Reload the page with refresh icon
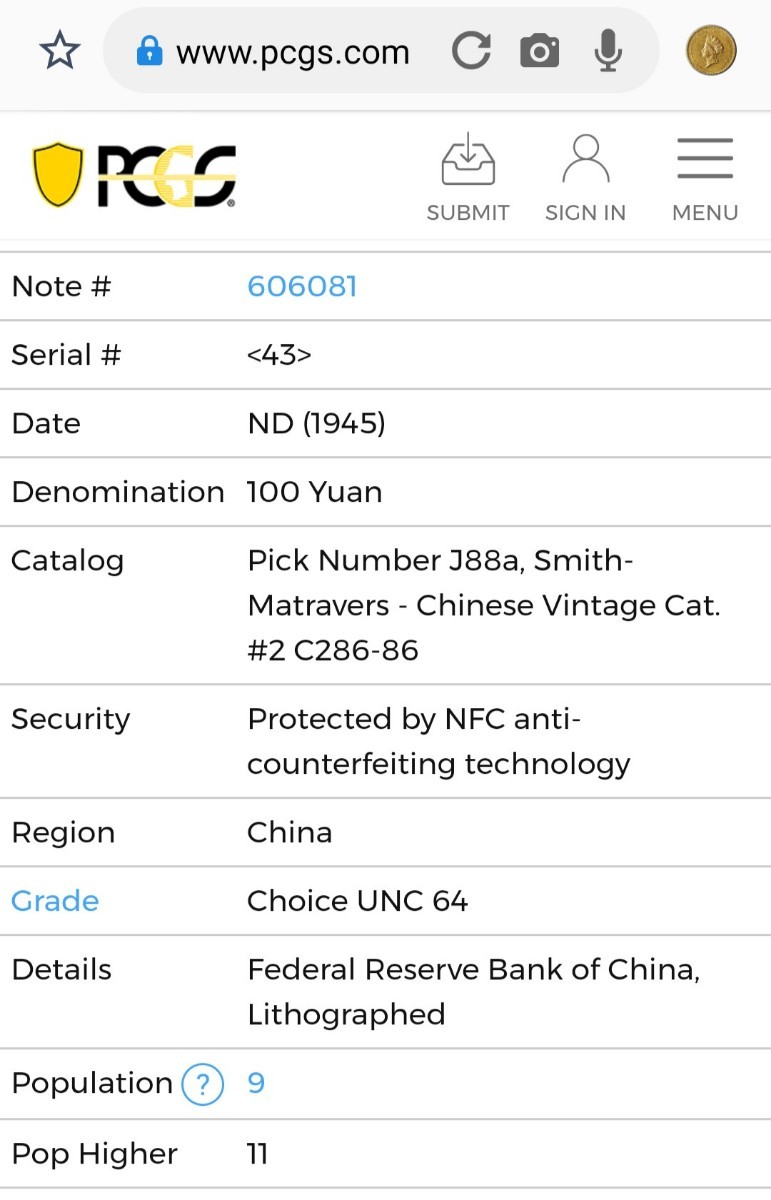 [471, 51]
